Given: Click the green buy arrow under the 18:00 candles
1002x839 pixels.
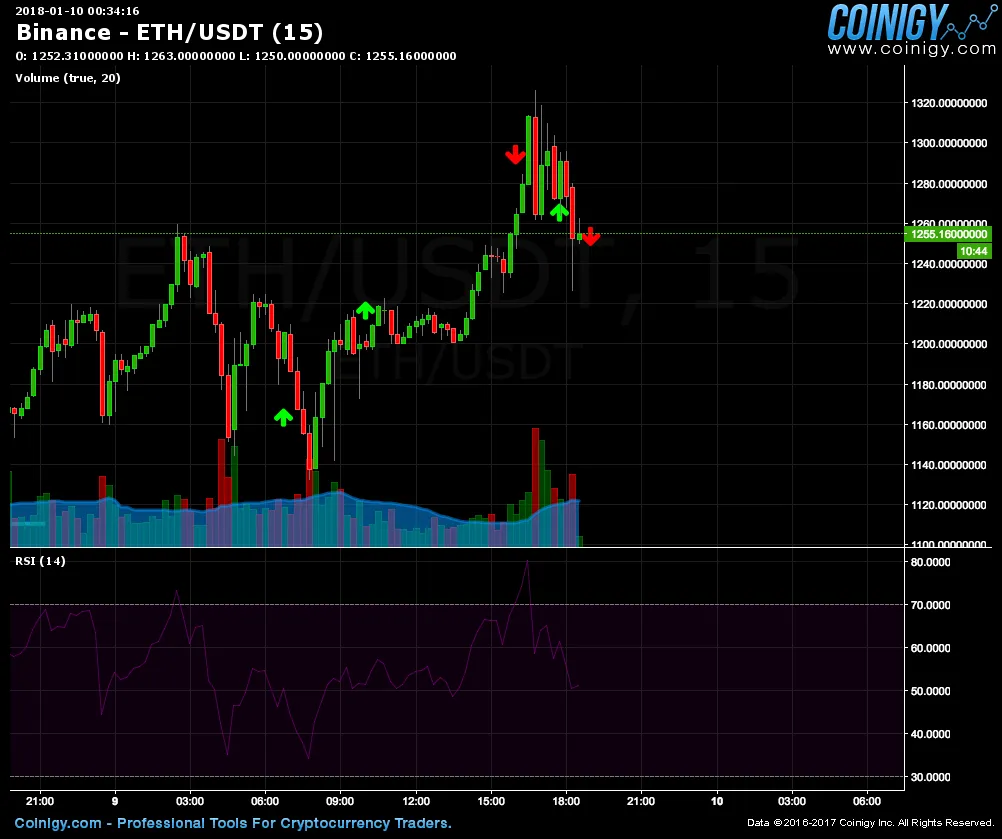Looking at the screenshot, I should 559,212.
